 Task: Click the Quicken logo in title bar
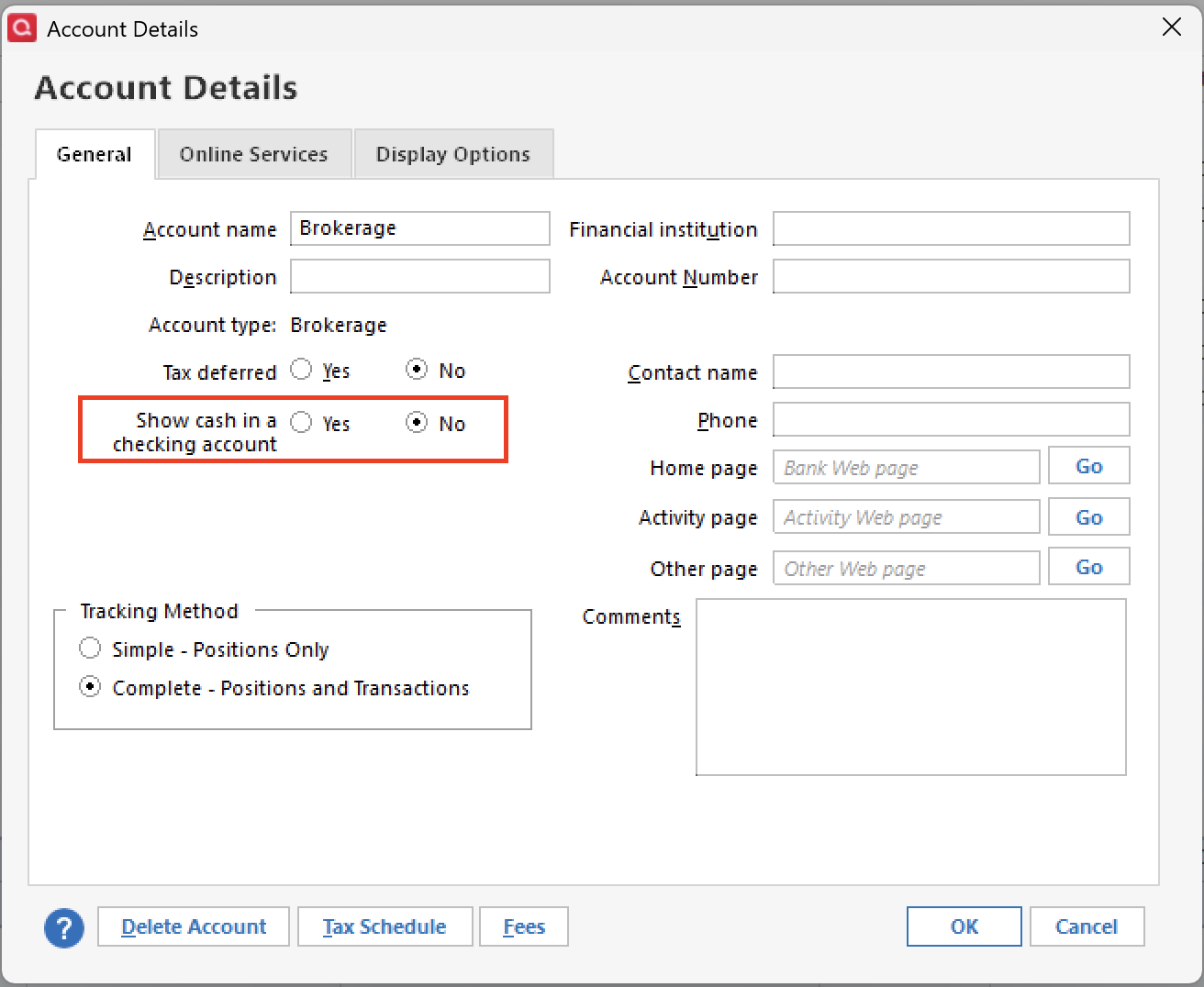(21, 28)
